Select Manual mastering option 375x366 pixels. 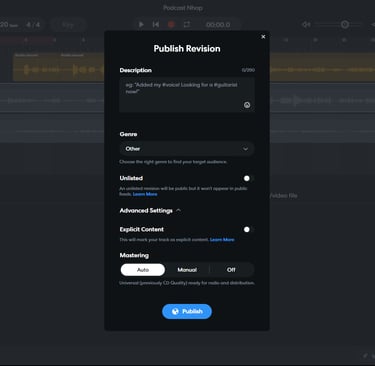click(187, 270)
